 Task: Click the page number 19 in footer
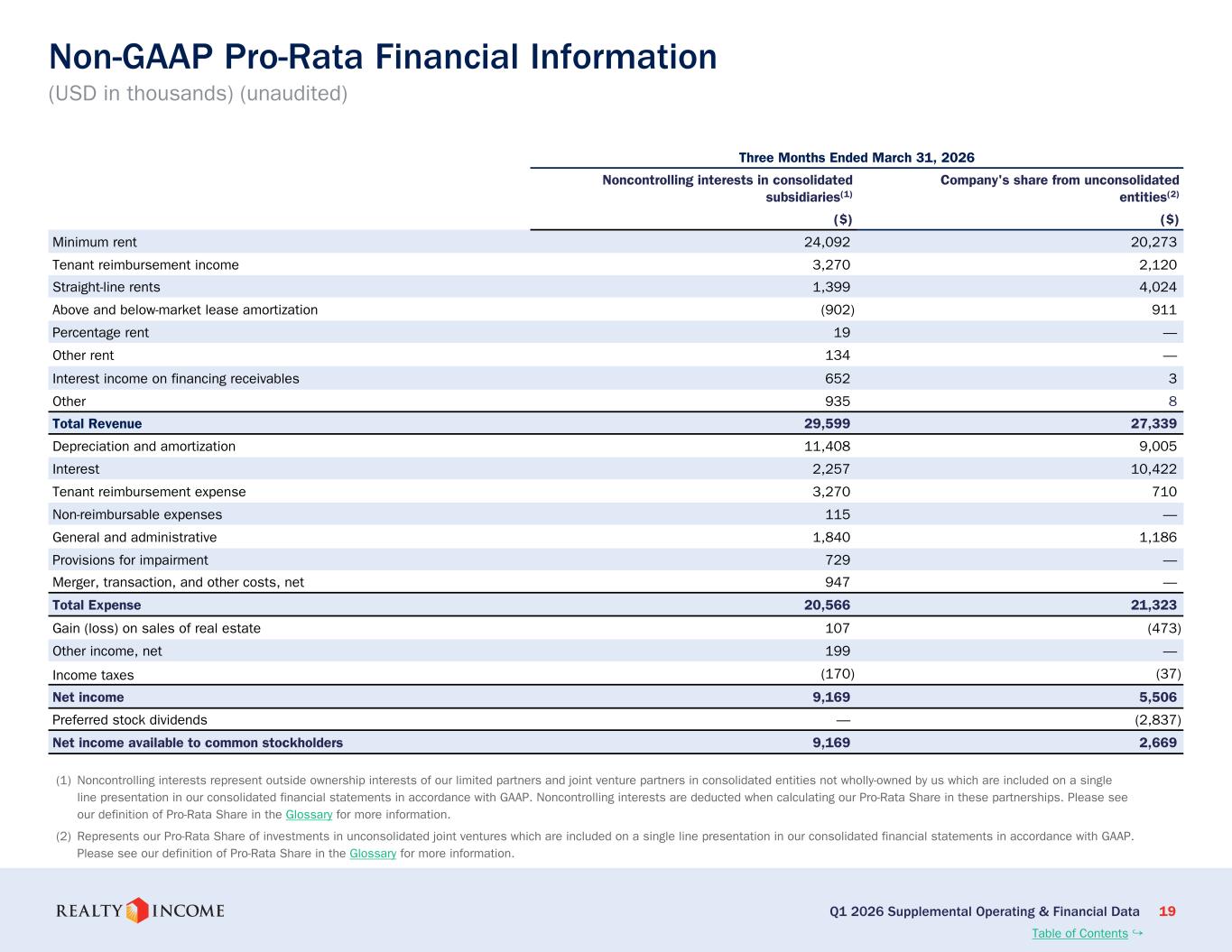(x=1167, y=911)
